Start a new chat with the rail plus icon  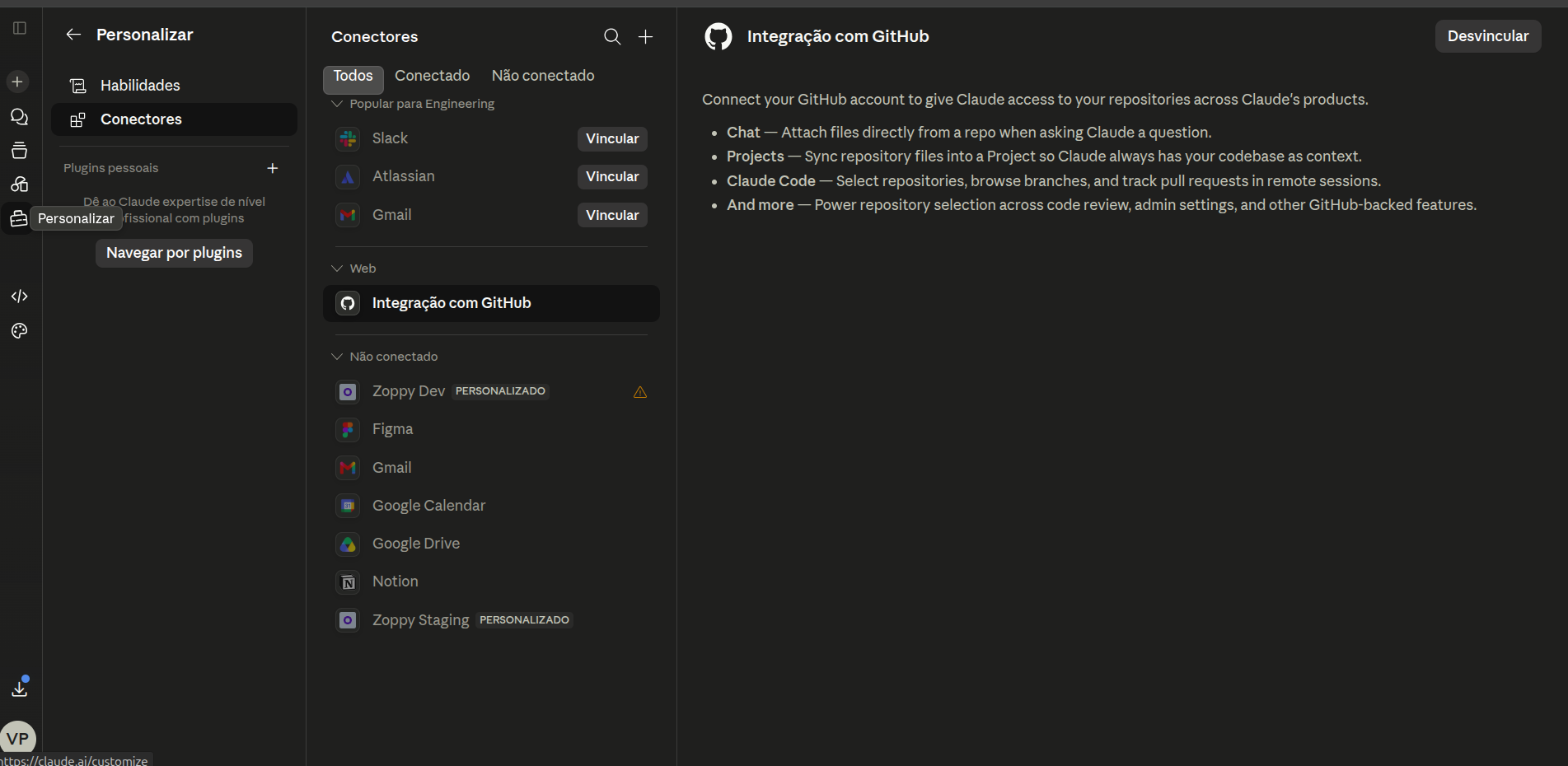[x=17, y=82]
